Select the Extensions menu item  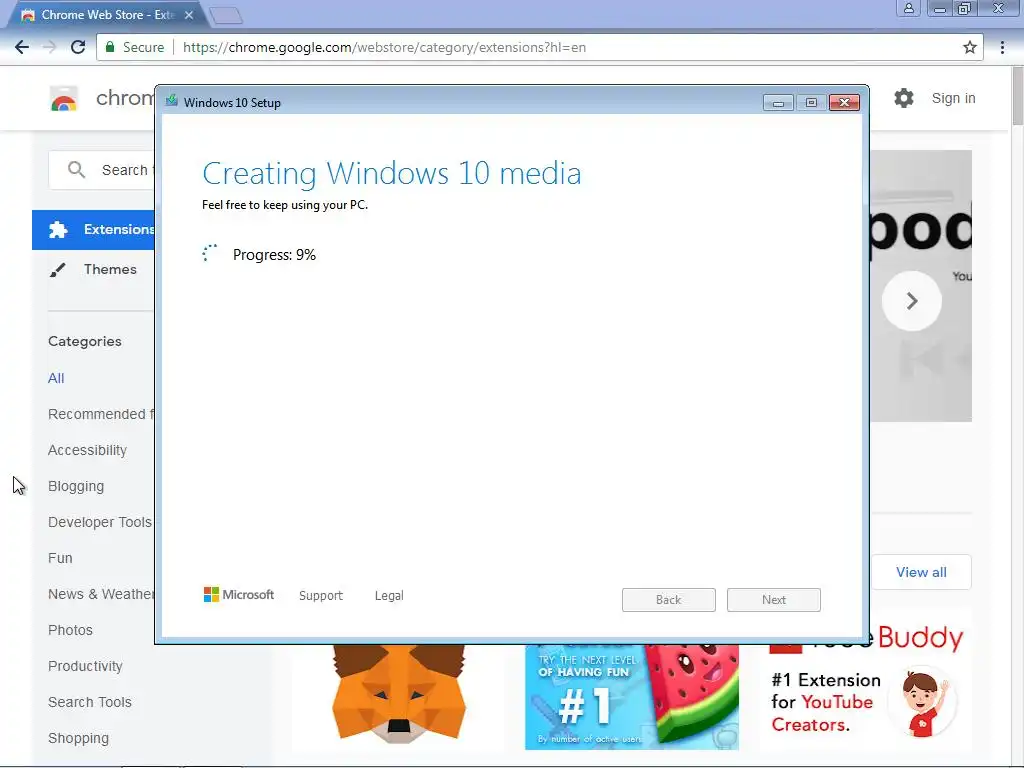(93, 229)
